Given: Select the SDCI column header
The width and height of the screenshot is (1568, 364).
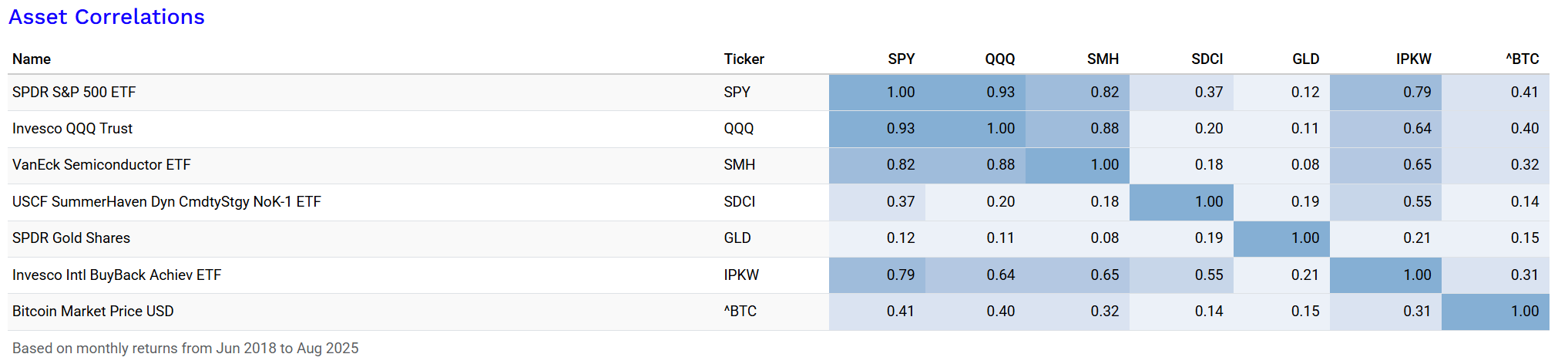Looking at the screenshot, I should pyautogui.click(x=1207, y=59).
